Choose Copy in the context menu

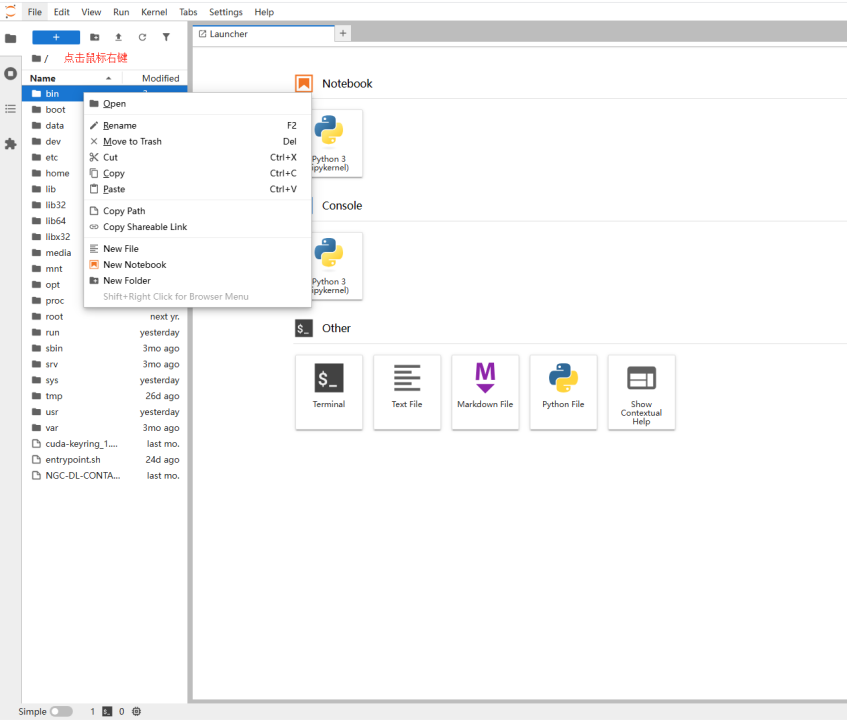click(197, 173)
